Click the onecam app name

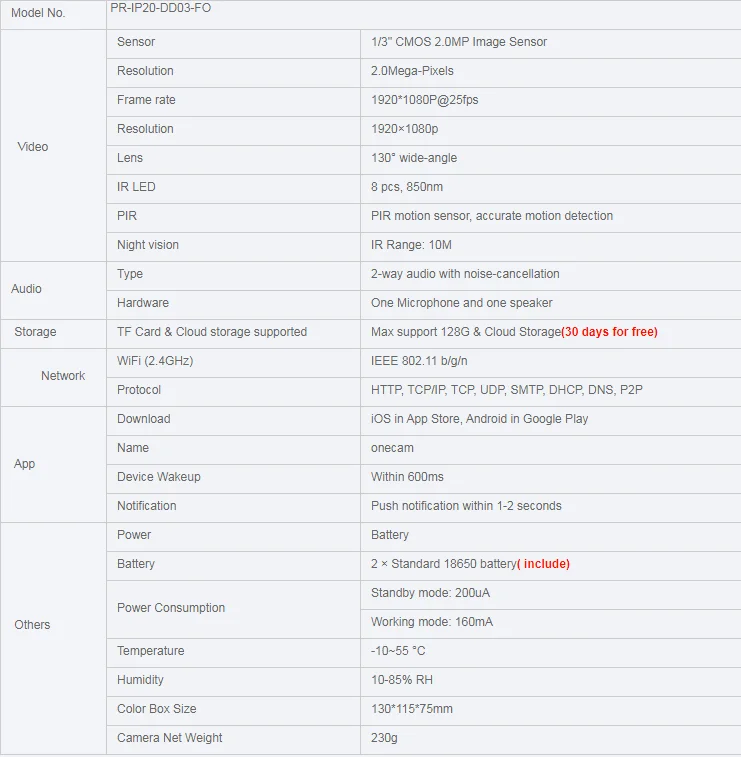pos(392,448)
